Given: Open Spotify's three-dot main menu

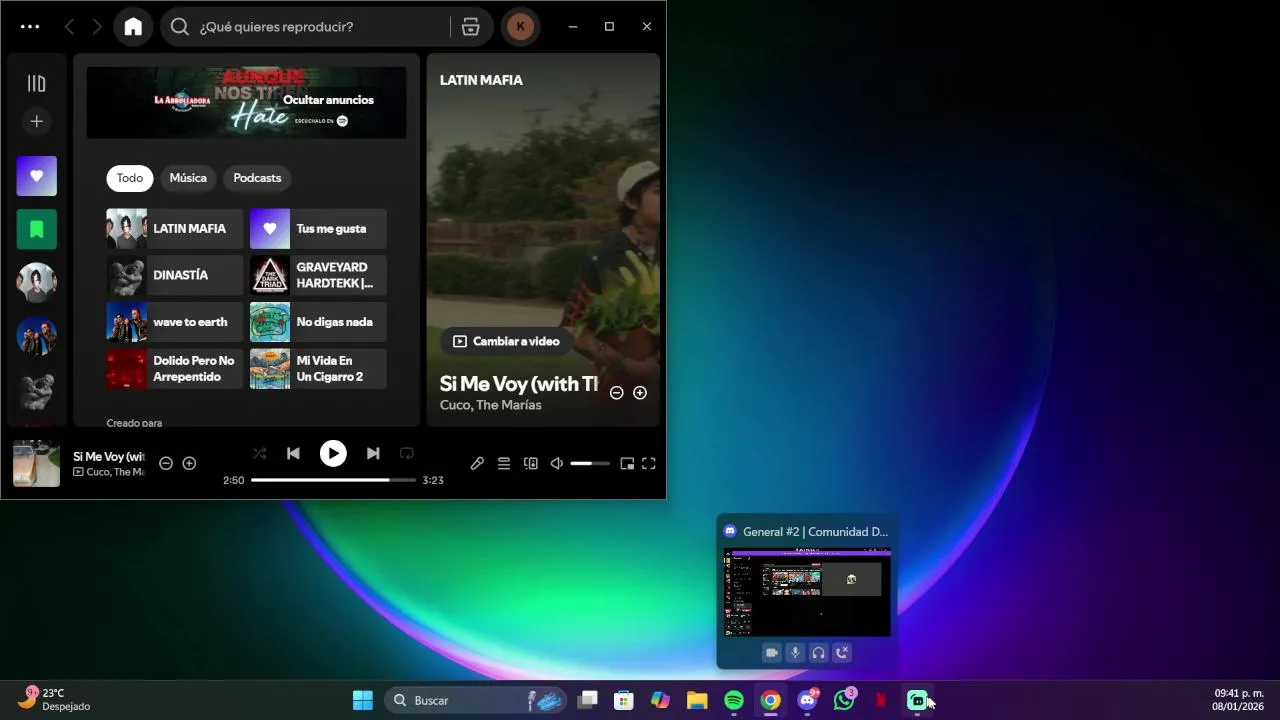Looking at the screenshot, I should (x=30, y=27).
